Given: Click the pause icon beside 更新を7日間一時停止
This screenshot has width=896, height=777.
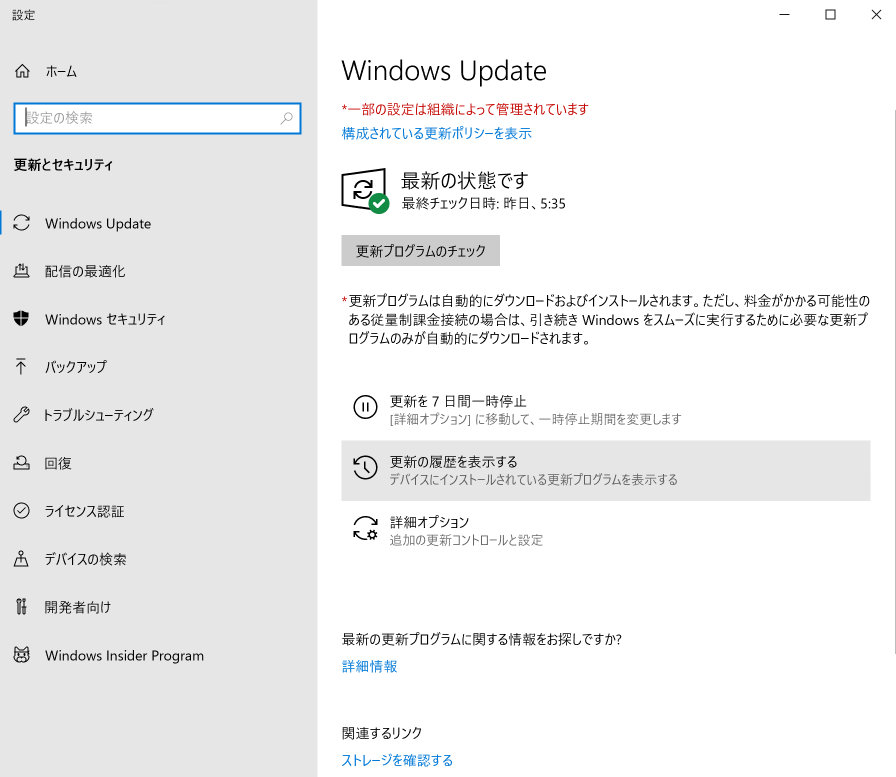Looking at the screenshot, I should click(x=365, y=408).
